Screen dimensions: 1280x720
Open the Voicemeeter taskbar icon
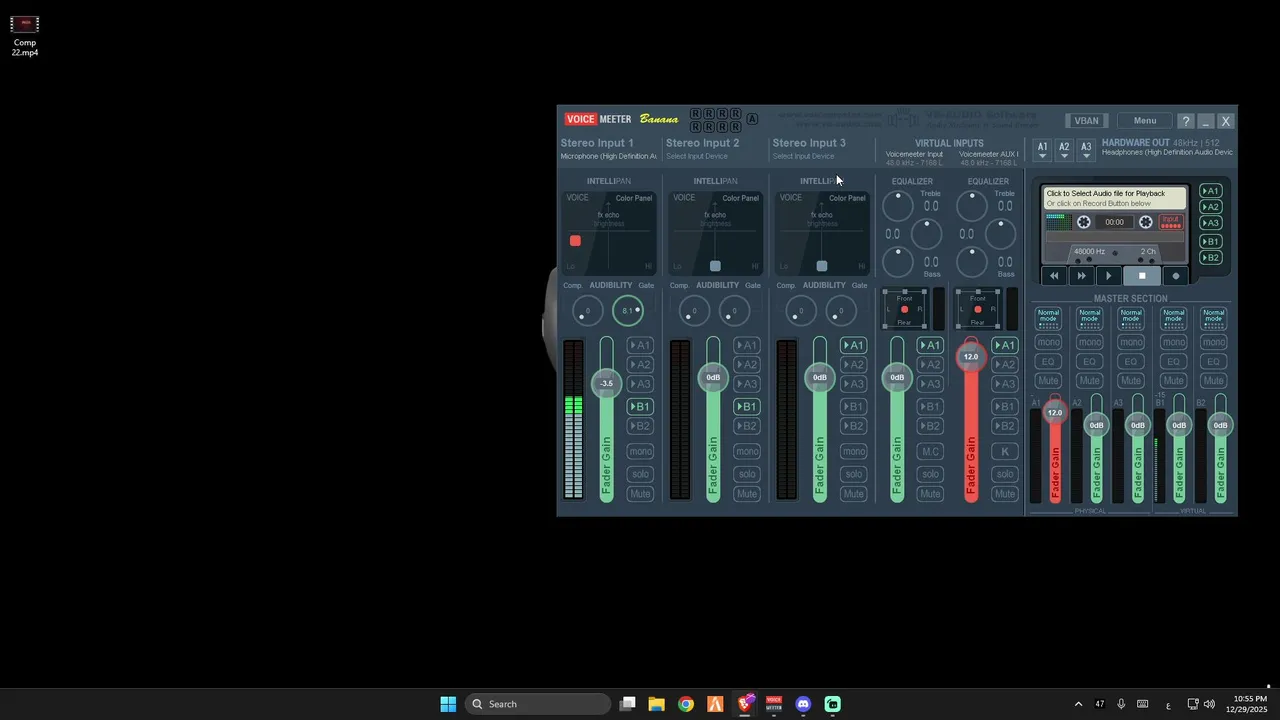coord(774,704)
